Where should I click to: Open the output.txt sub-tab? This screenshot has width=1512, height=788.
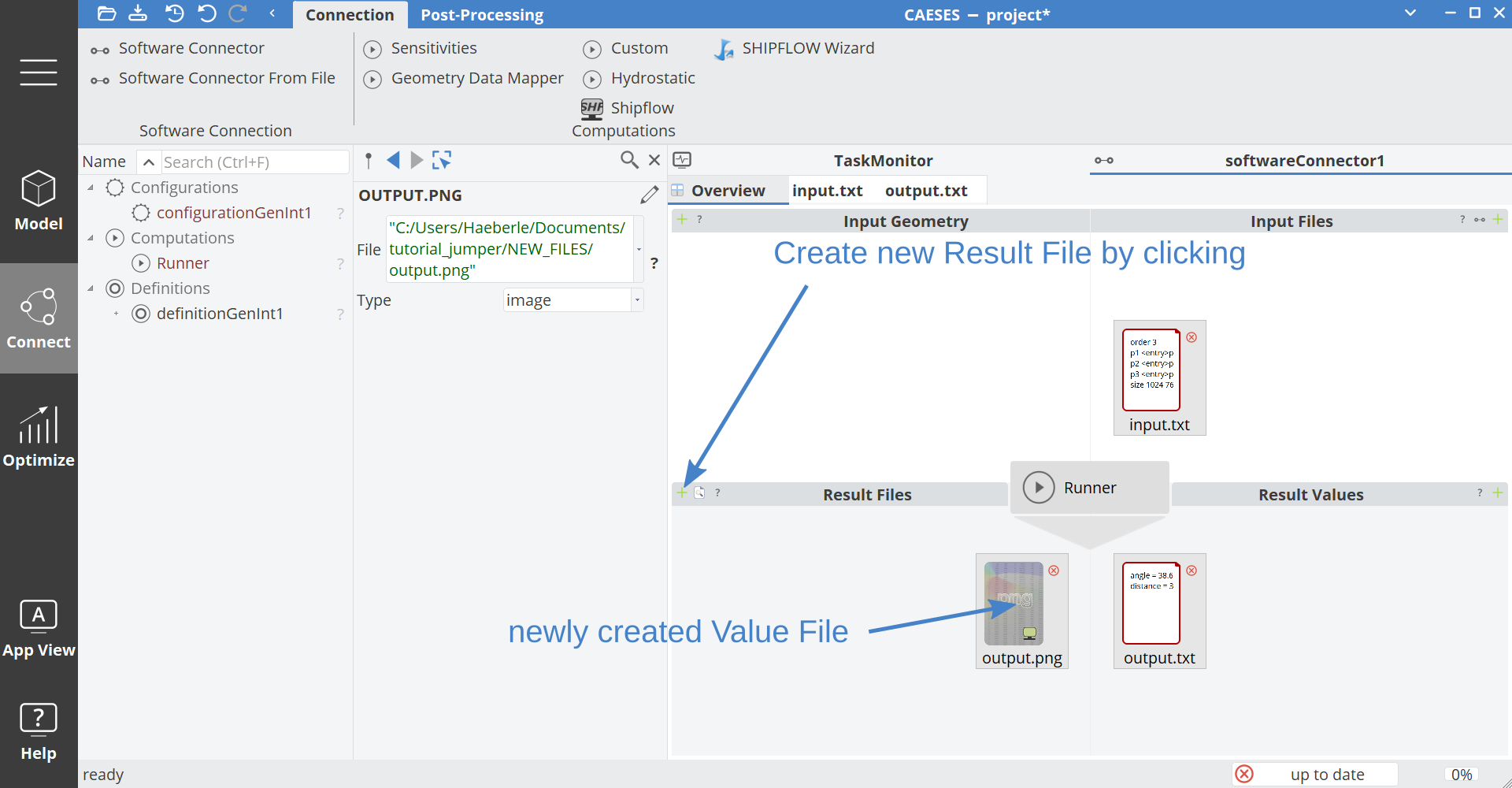pos(926,191)
